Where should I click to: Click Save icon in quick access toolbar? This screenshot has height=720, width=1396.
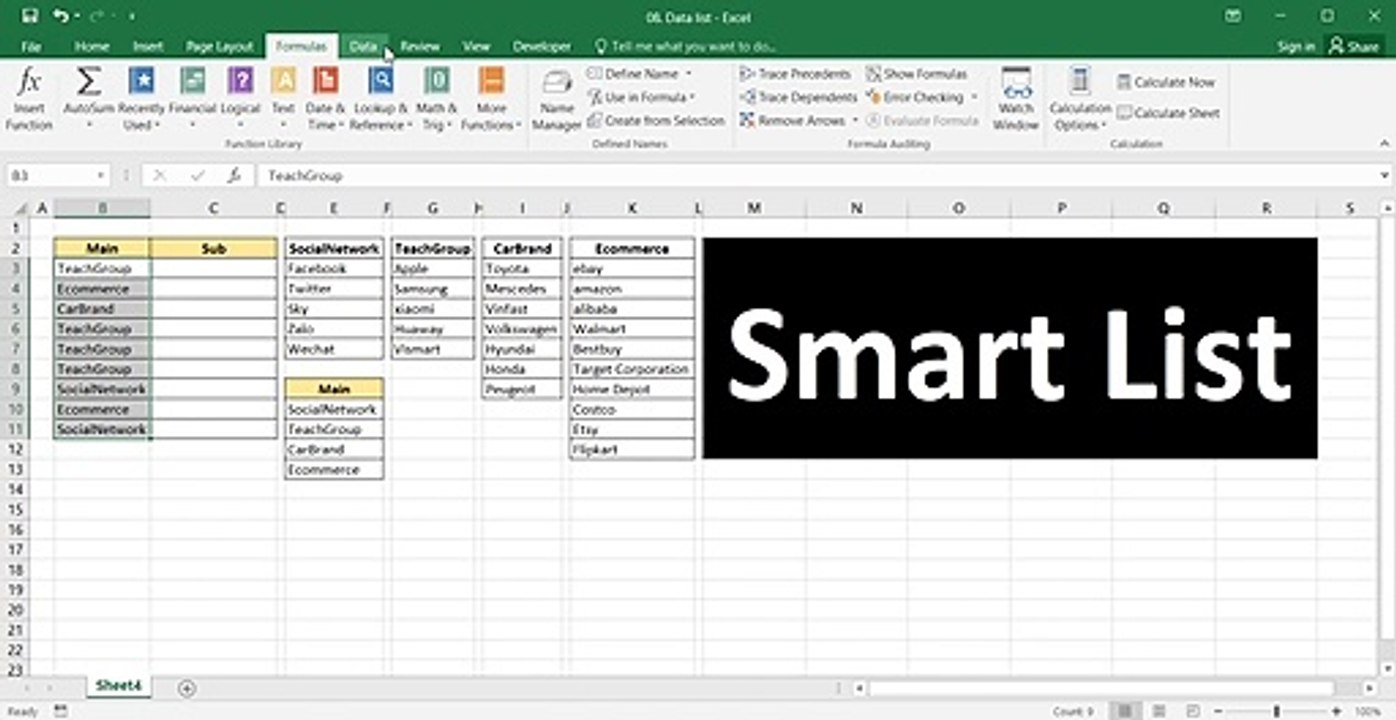tap(29, 16)
